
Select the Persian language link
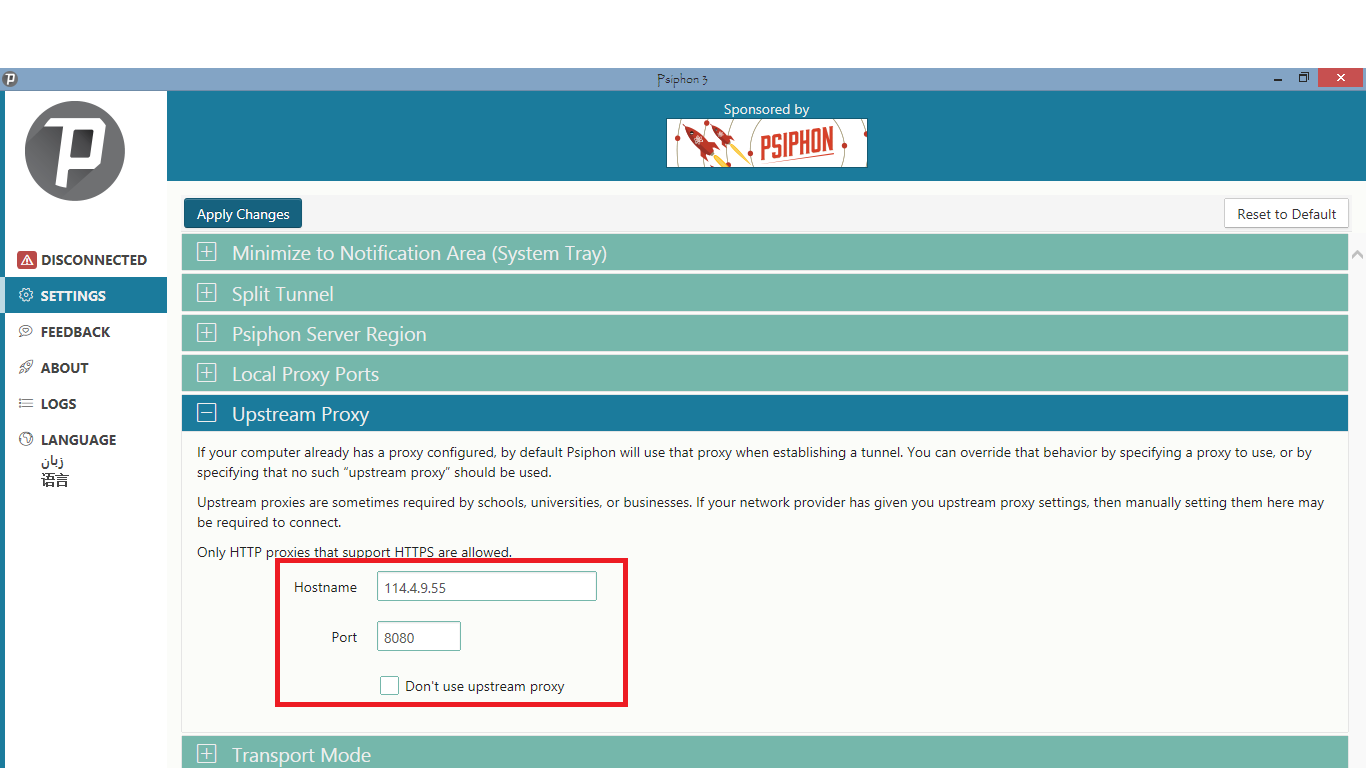[52, 462]
